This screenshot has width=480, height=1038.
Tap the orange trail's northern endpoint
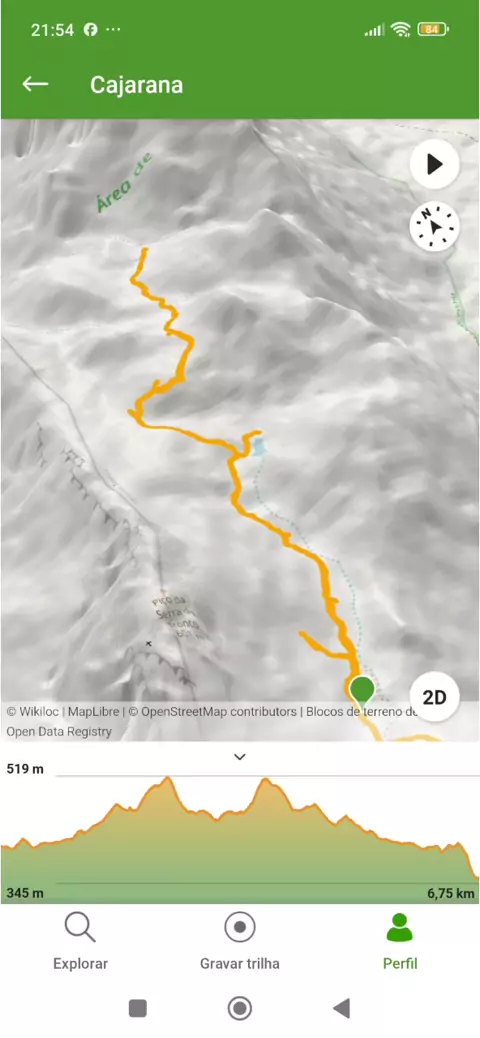click(144, 250)
